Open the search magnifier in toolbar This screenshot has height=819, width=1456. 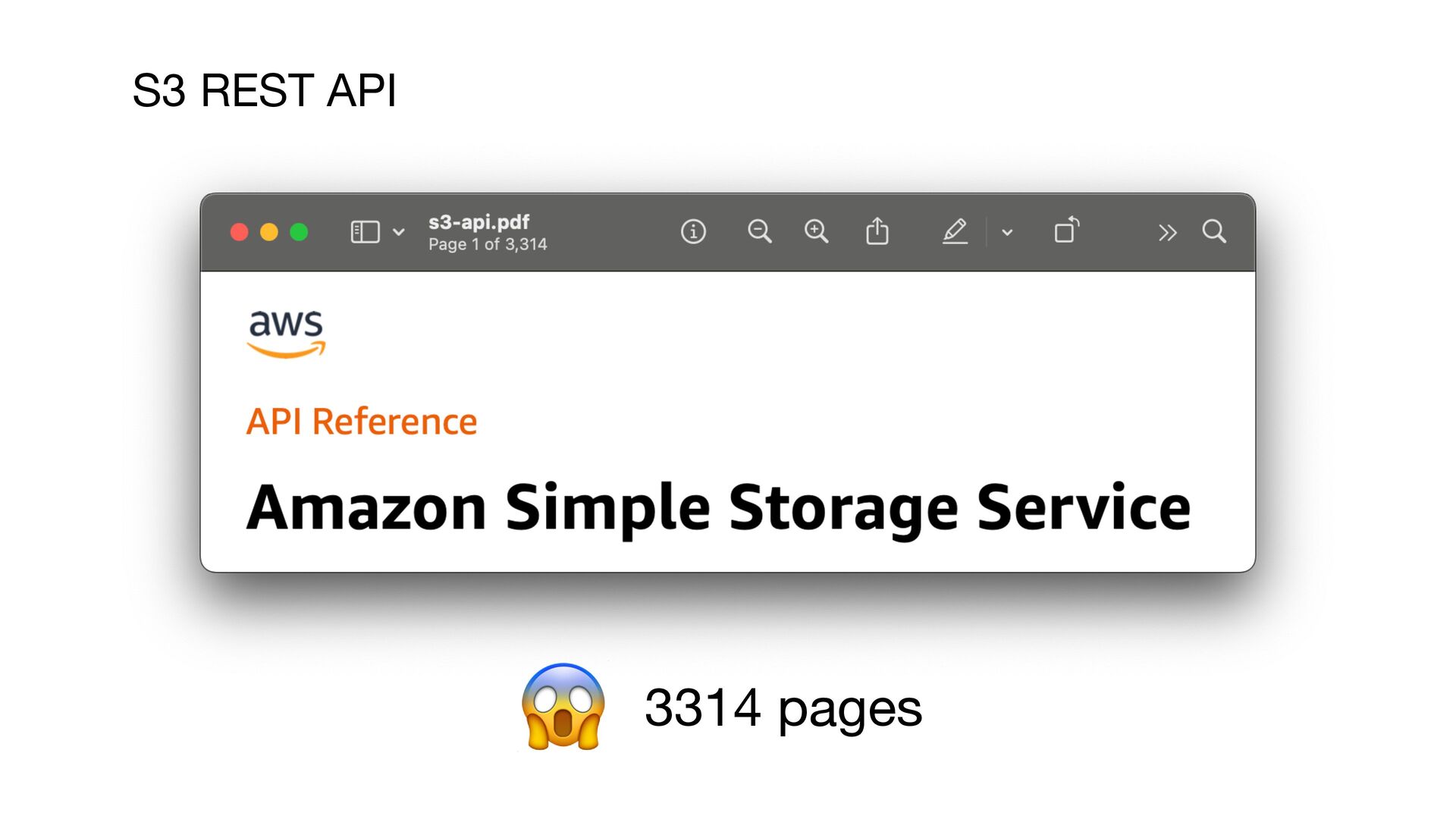point(1214,231)
